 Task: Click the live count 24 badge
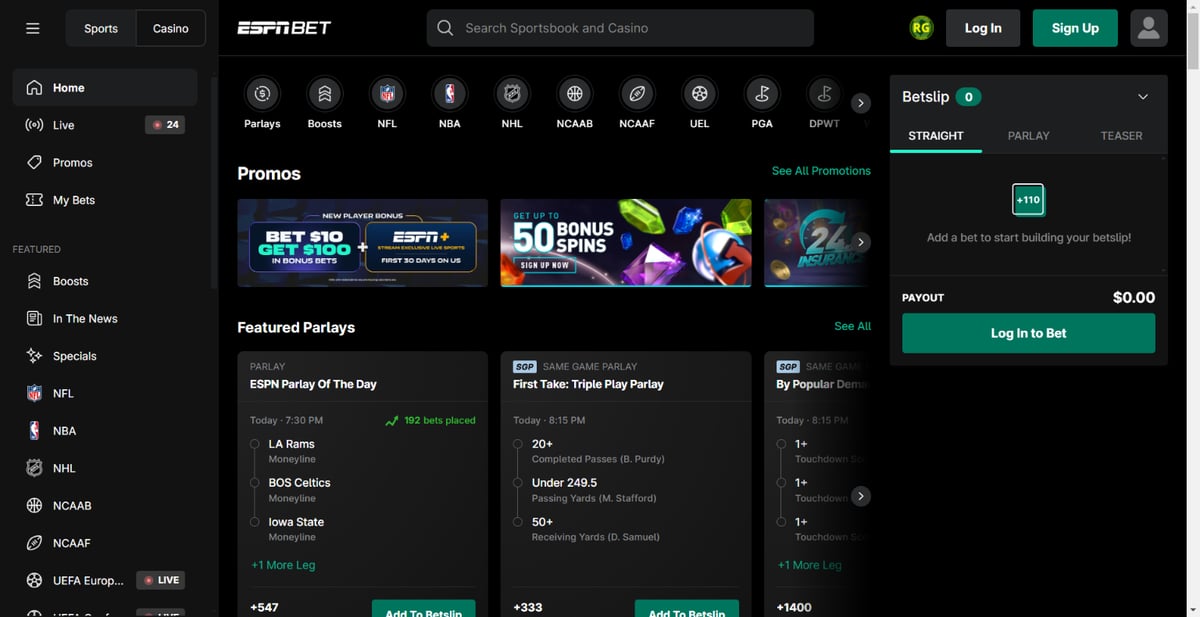pyautogui.click(x=165, y=125)
